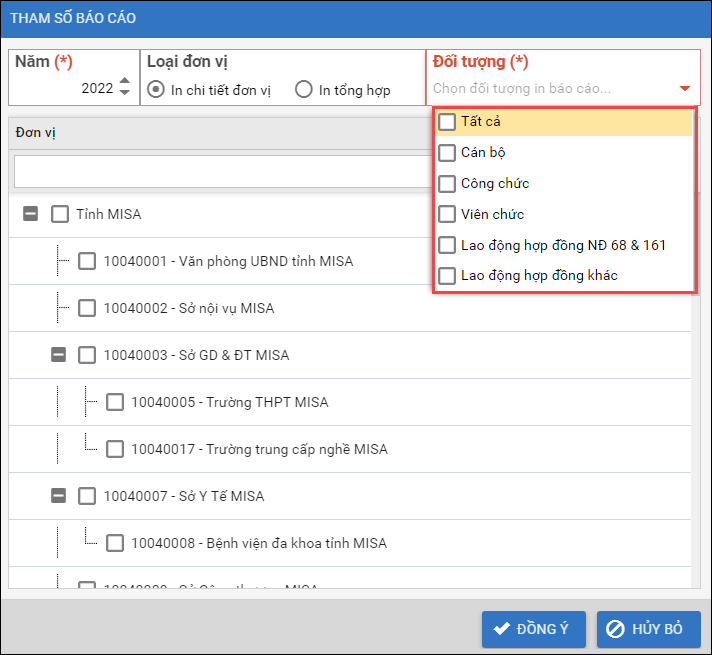Image resolution: width=712 pixels, height=655 pixels.
Task: Click the HỦY BỎ button
Action: 648,629
